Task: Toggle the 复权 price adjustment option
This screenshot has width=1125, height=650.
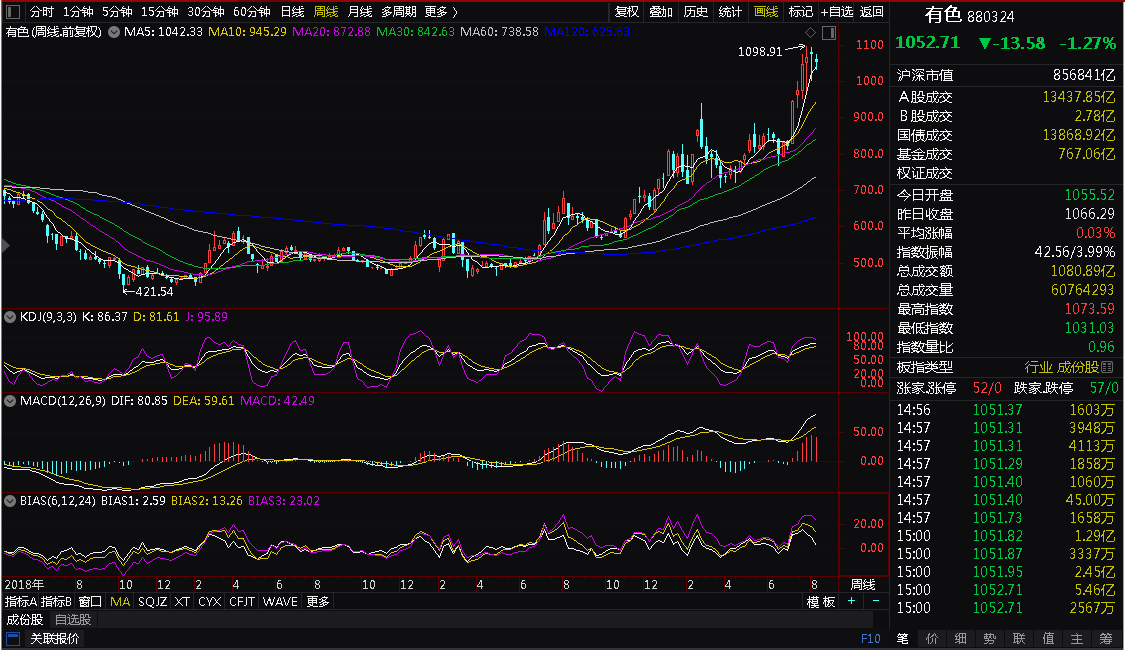Action: click(x=627, y=12)
